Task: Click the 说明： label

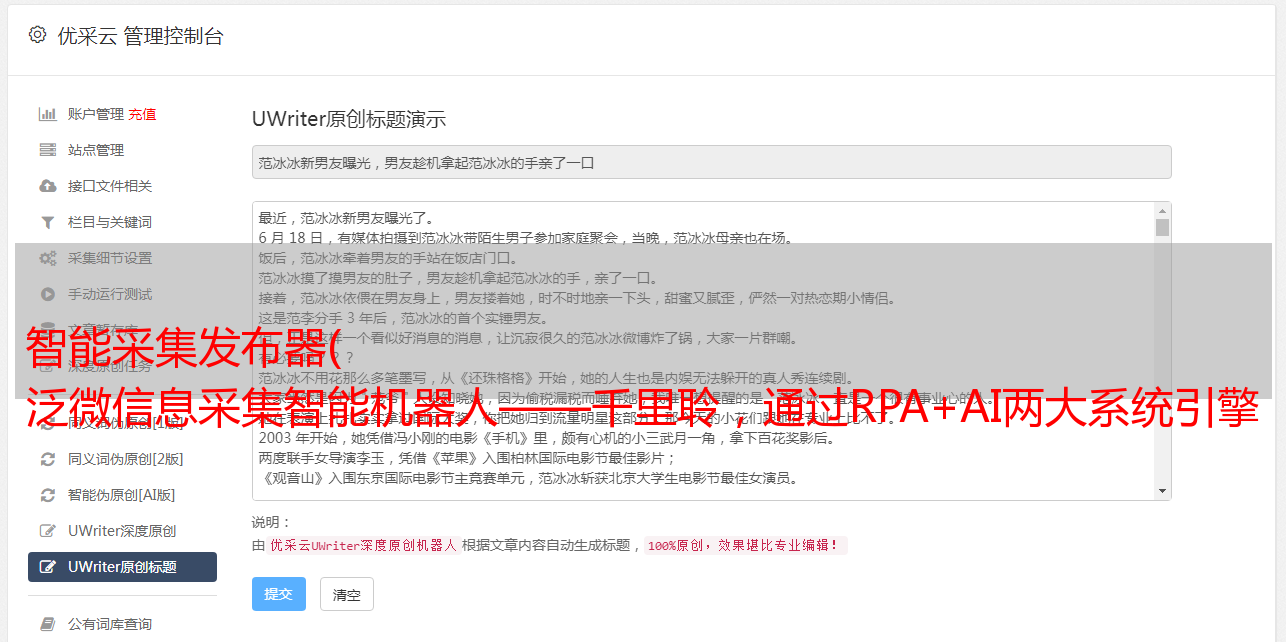Action: tap(271, 522)
